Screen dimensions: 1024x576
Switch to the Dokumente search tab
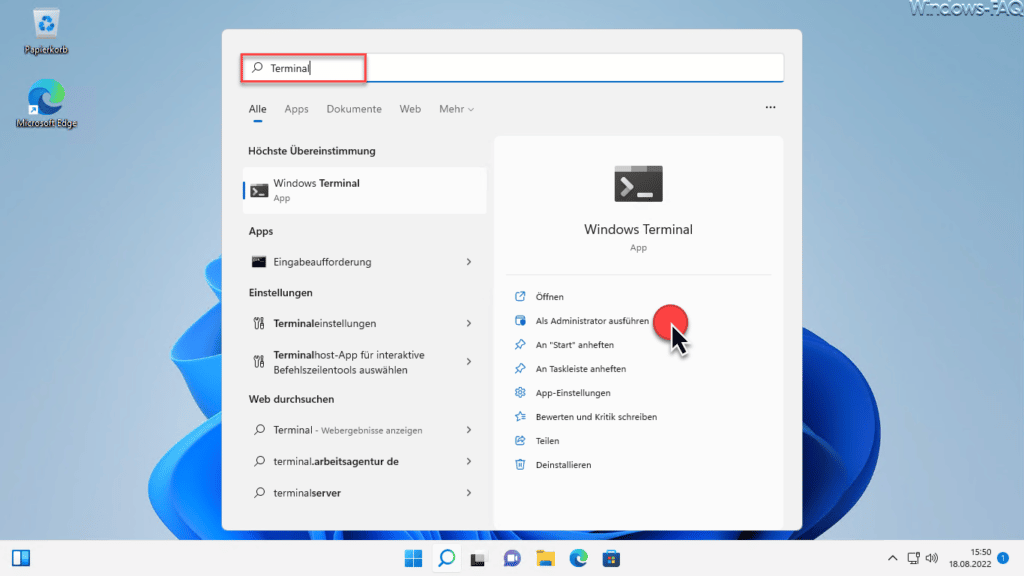(354, 109)
